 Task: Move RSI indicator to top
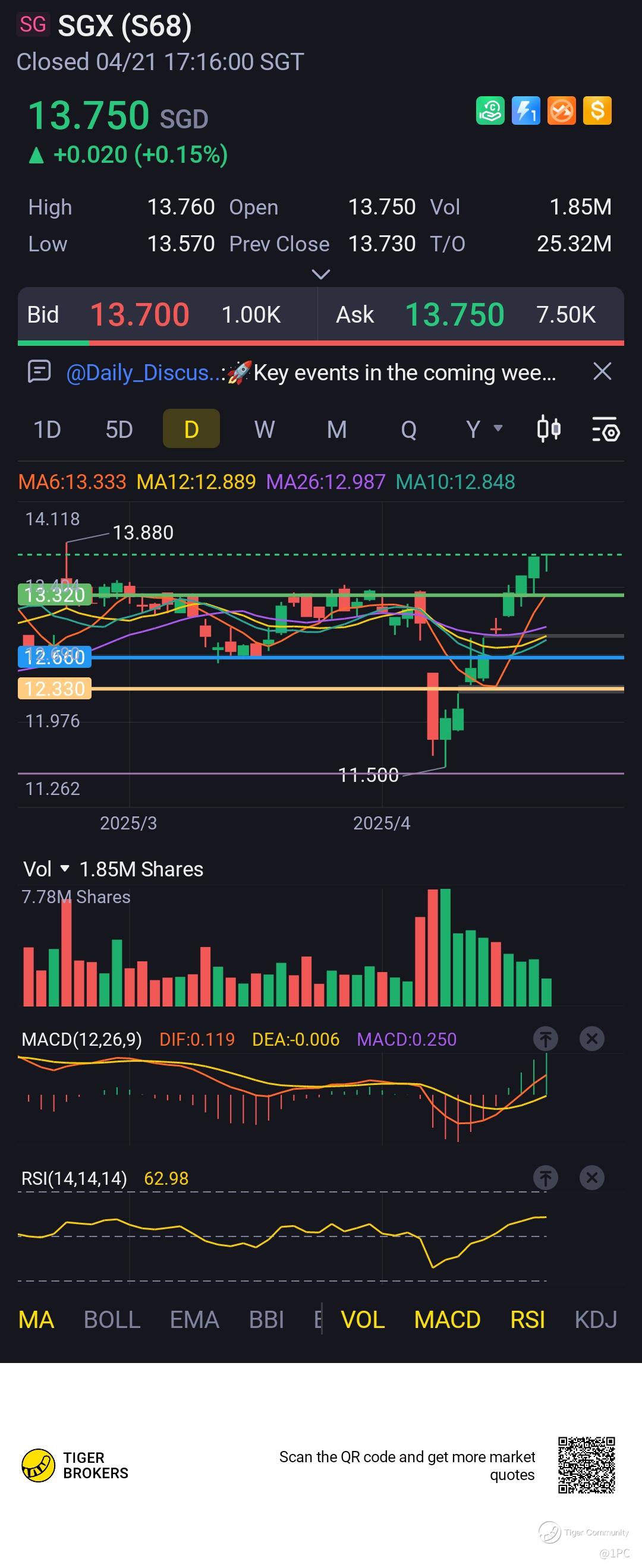coord(546,1178)
